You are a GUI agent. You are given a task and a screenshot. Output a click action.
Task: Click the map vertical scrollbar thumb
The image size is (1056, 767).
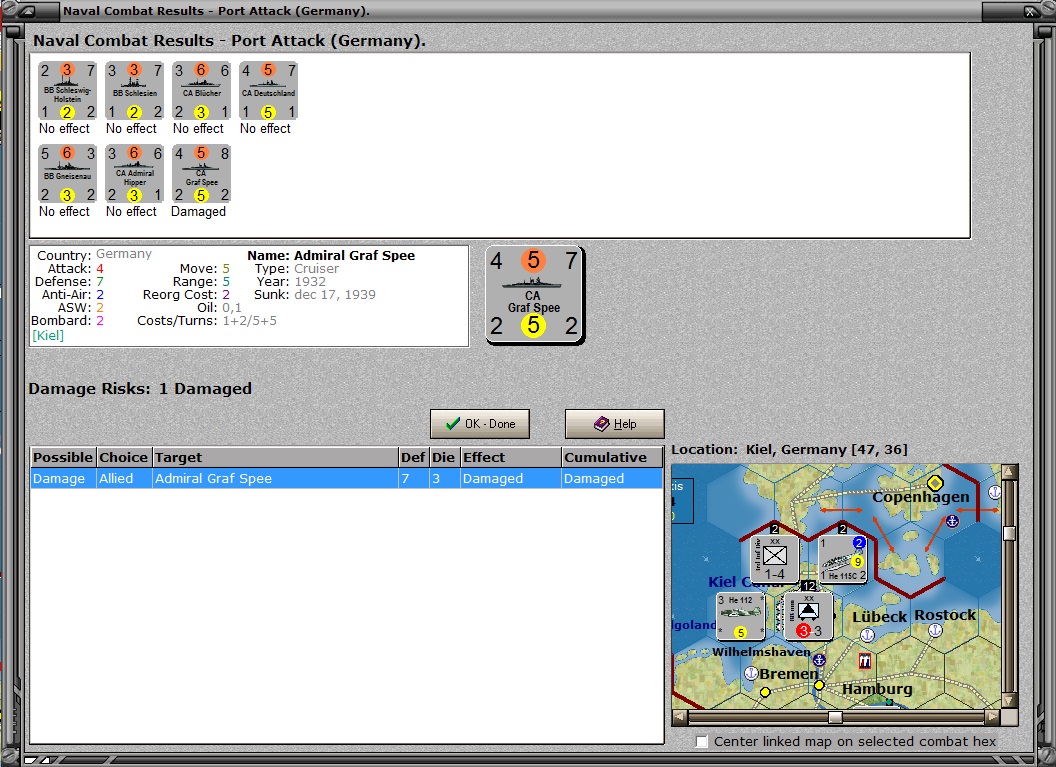pyautogui.click(x=1009, y=533)
